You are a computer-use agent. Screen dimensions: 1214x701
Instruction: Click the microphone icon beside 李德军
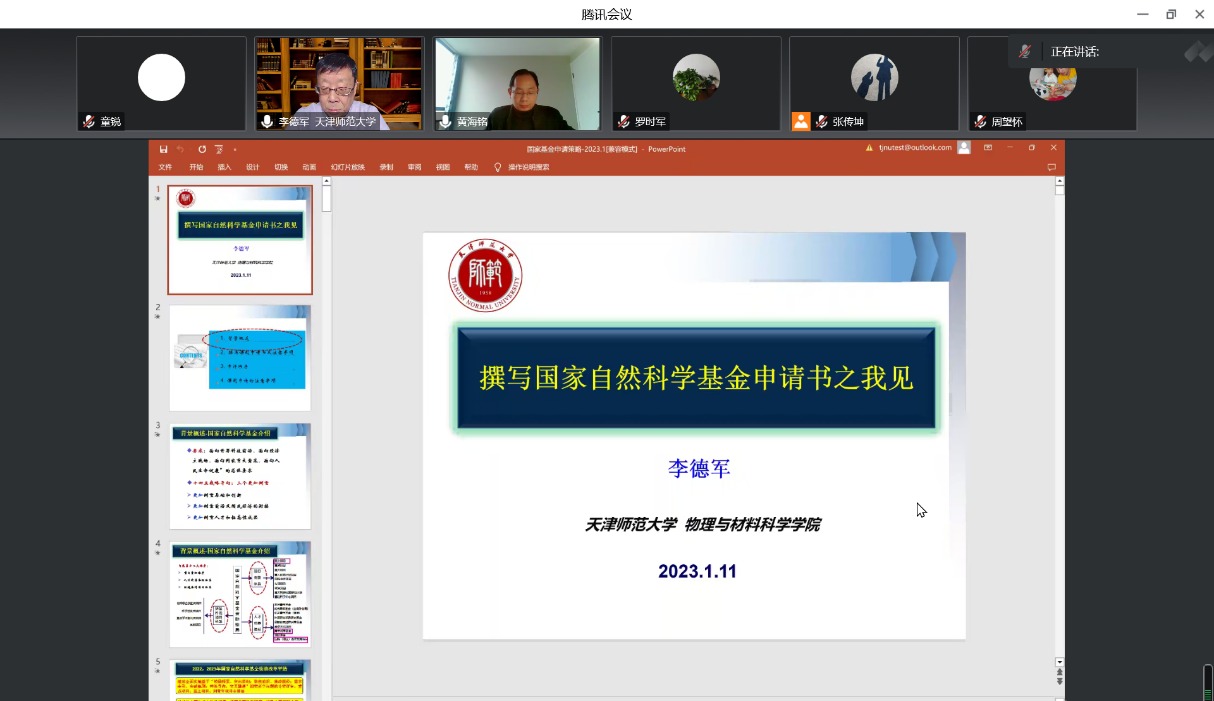coord(267,121)
